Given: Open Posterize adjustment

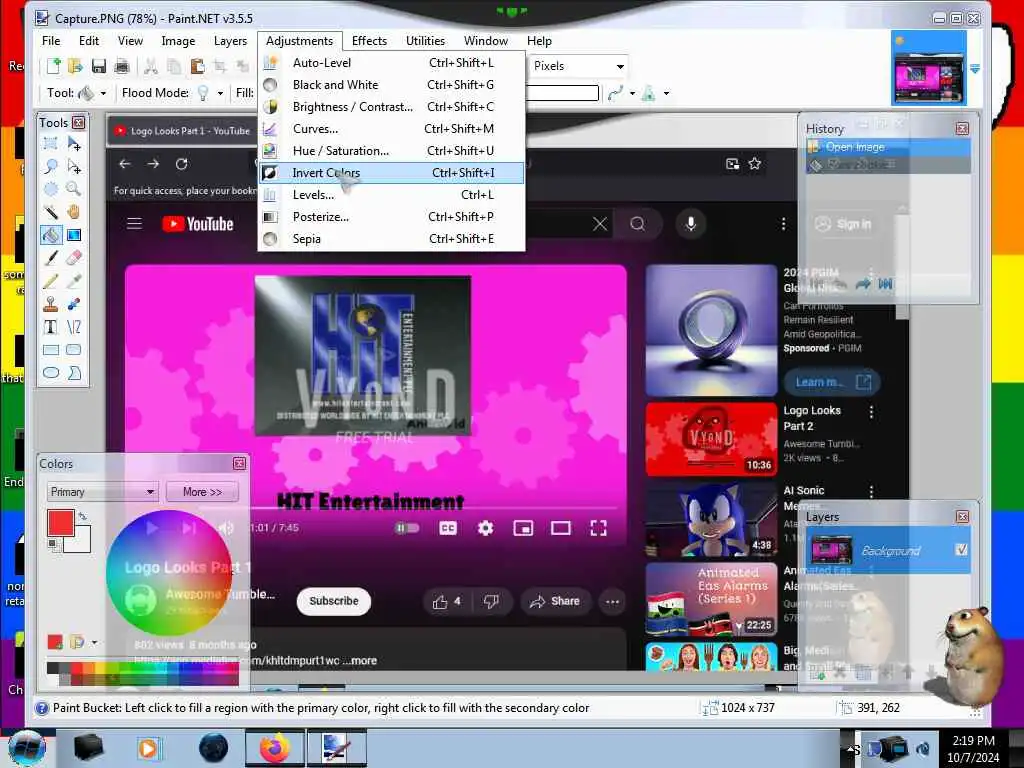Looking at the screenshot, I should tap(392, 217).
